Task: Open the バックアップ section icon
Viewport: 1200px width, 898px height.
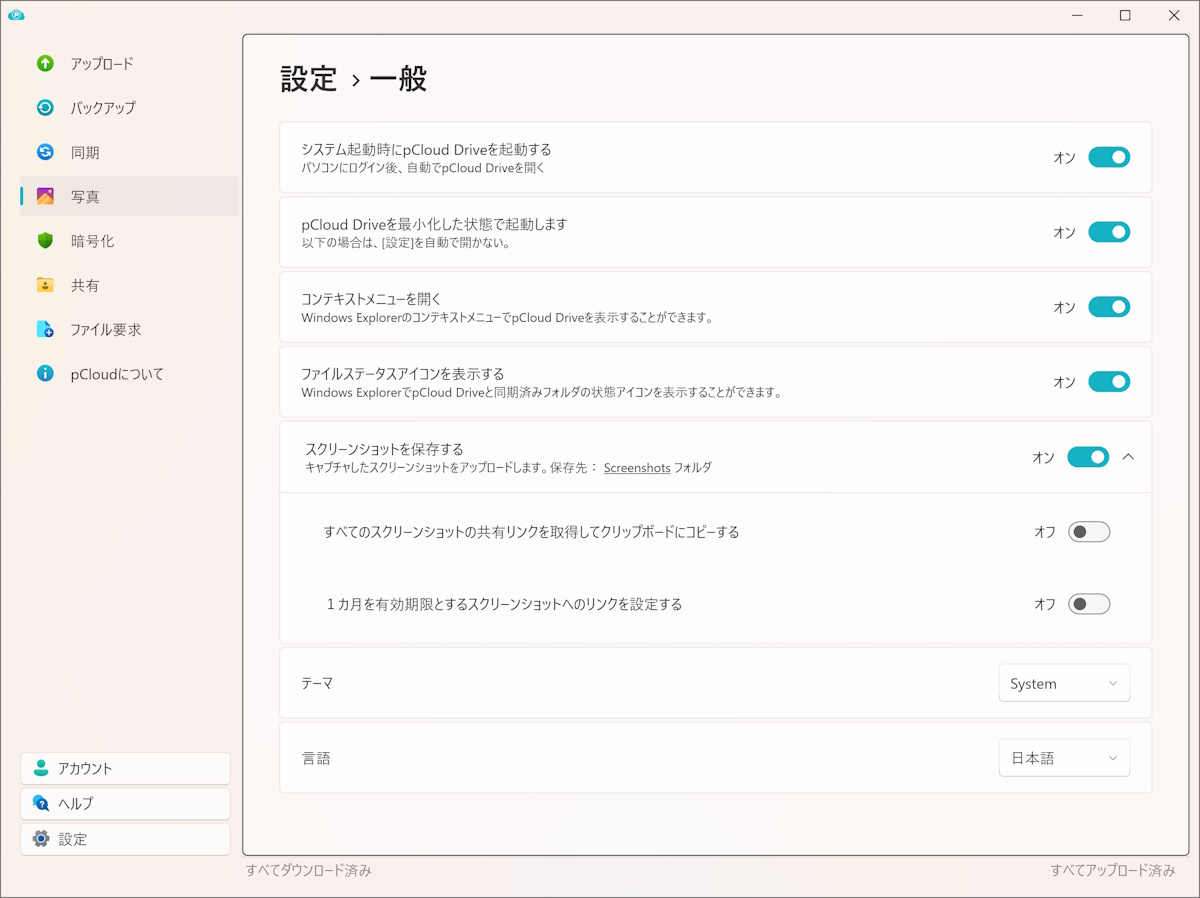Action: point(45,108)
